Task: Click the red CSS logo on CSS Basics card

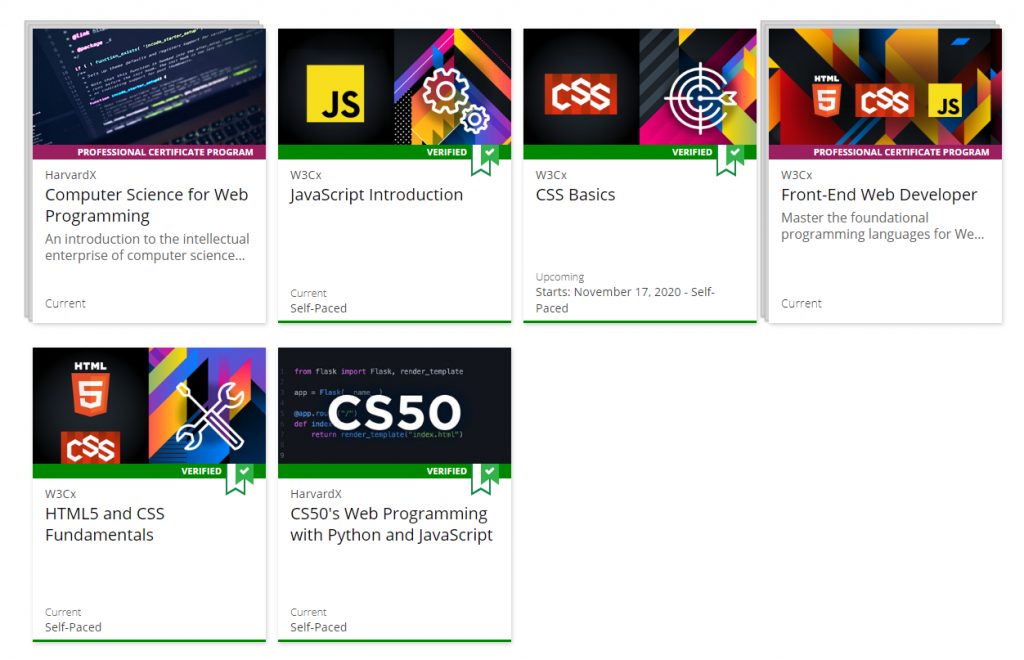Action: [x=581, y=94]
